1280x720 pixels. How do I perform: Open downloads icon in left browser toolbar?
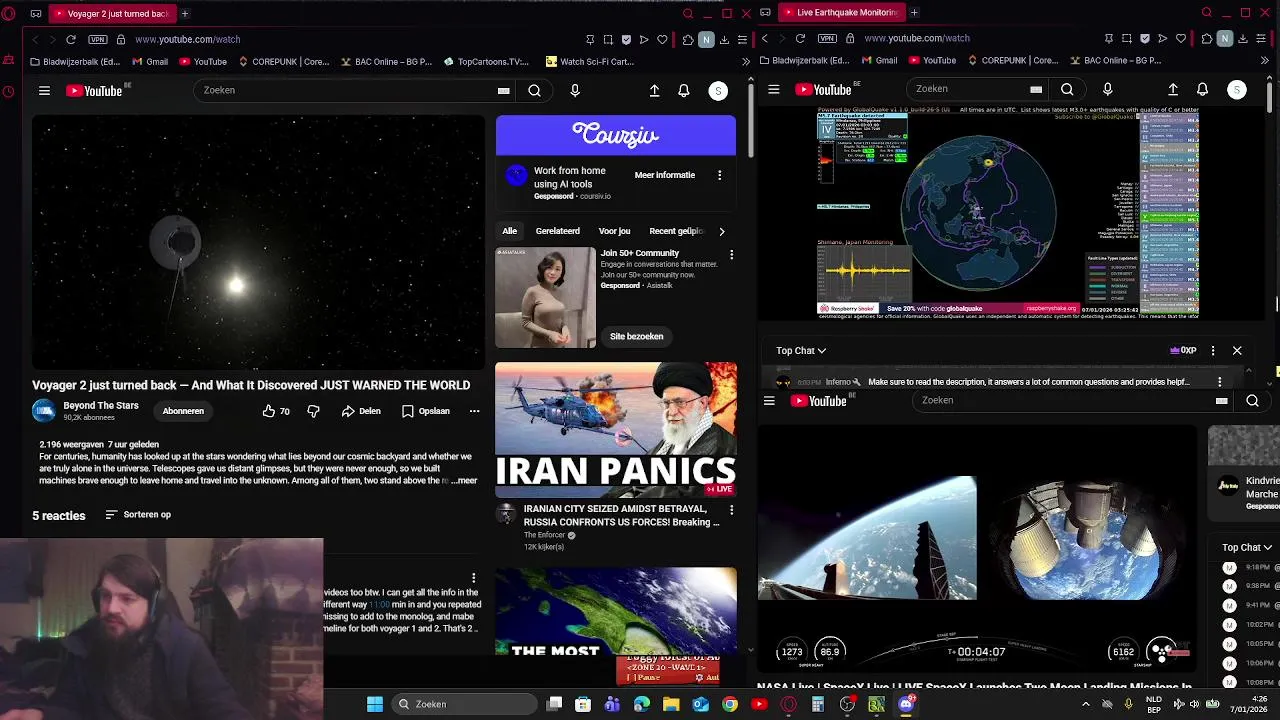(724, 39)
